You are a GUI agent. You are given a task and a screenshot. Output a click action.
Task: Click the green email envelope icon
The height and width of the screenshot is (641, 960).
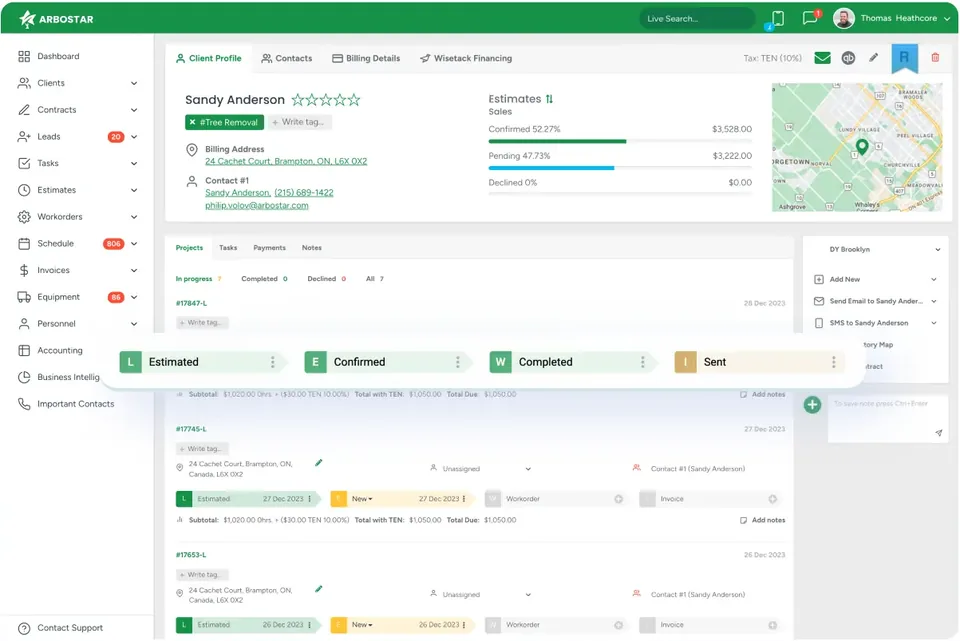822,58
